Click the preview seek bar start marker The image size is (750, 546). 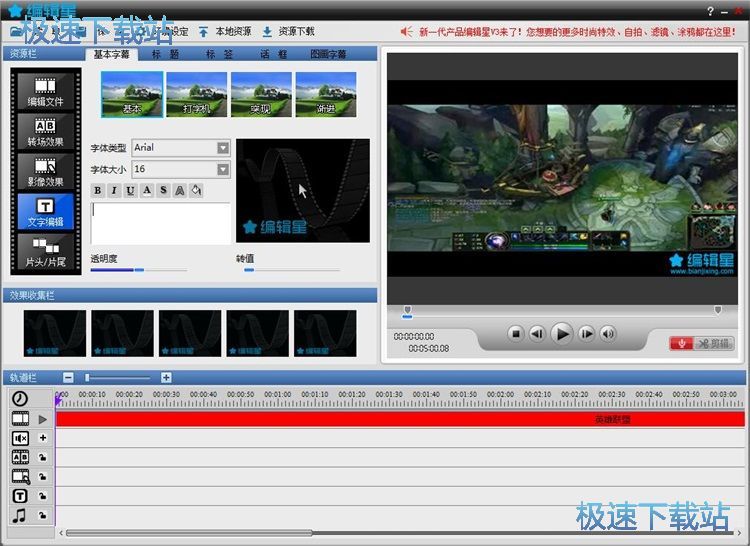tap(408, 310)
